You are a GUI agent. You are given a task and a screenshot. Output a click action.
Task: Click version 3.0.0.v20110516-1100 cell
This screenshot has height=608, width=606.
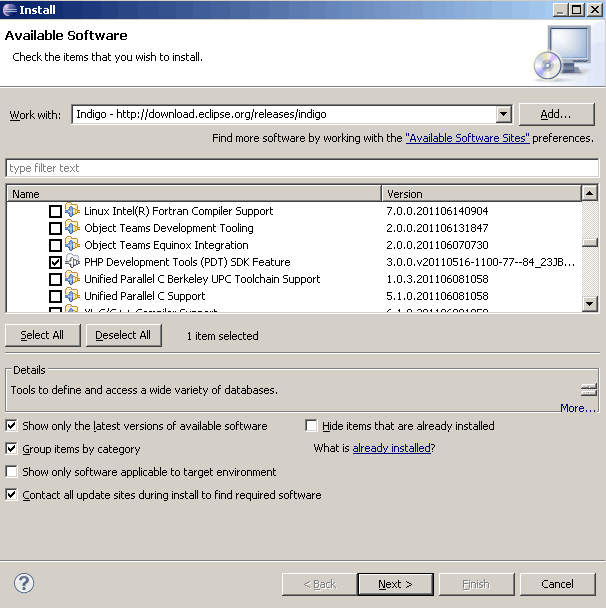[x=480, y=262]
